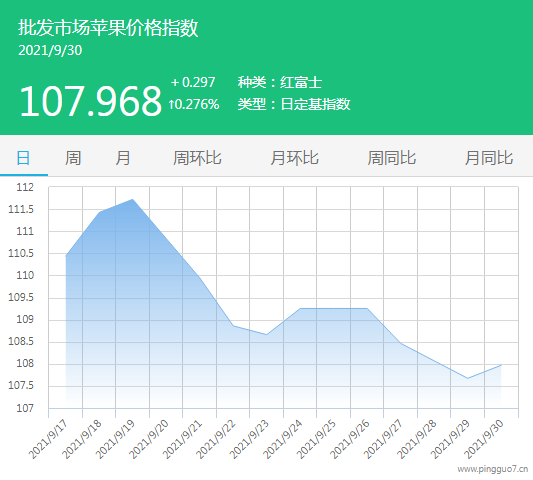Click the 2021/9/17 x-axis date label
The width and height of the screenshot is (533, 480).
click(48, 439)
